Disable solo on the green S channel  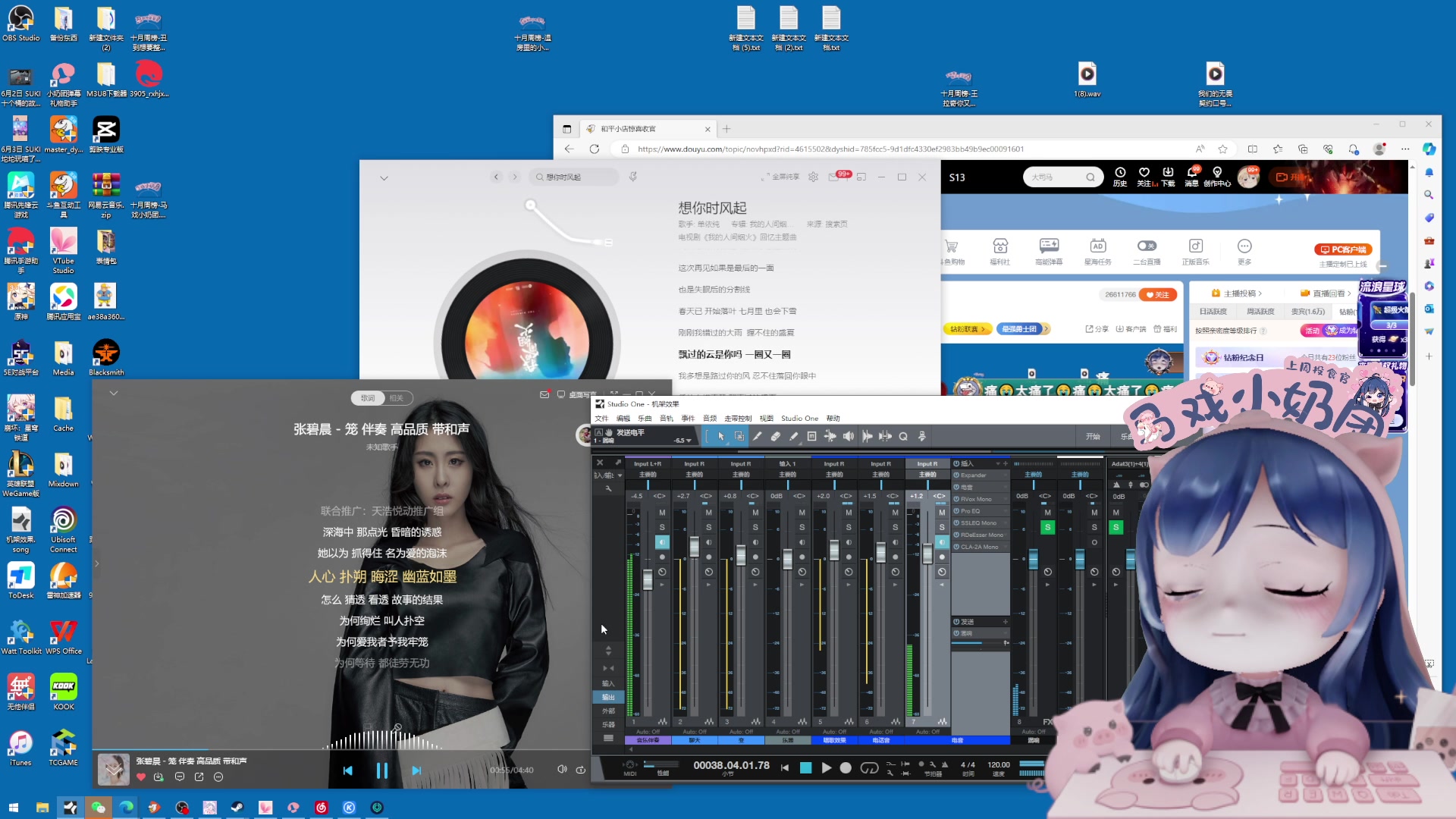coord(1047,527)
